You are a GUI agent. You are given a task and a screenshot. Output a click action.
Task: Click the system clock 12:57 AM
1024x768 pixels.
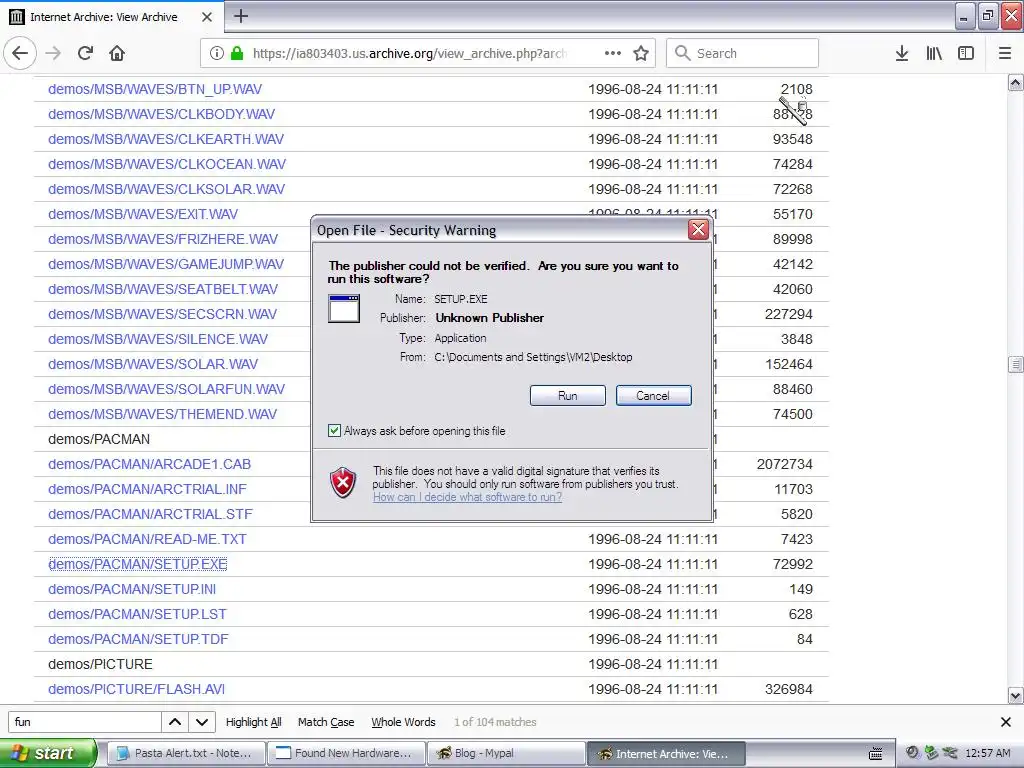point(987,753)
